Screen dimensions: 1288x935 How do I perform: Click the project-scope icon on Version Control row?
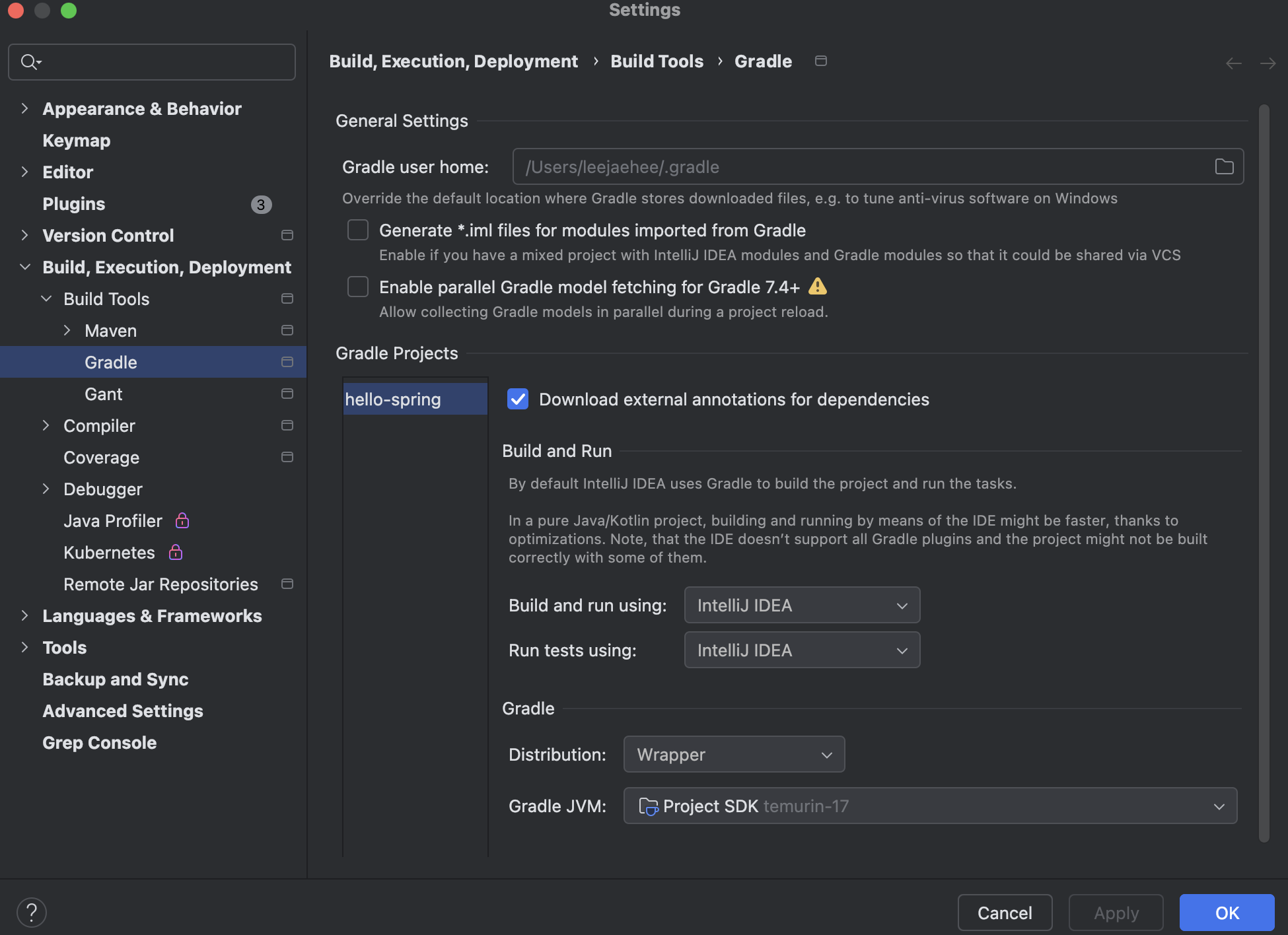pyautogui.click(x=287, y=235)
